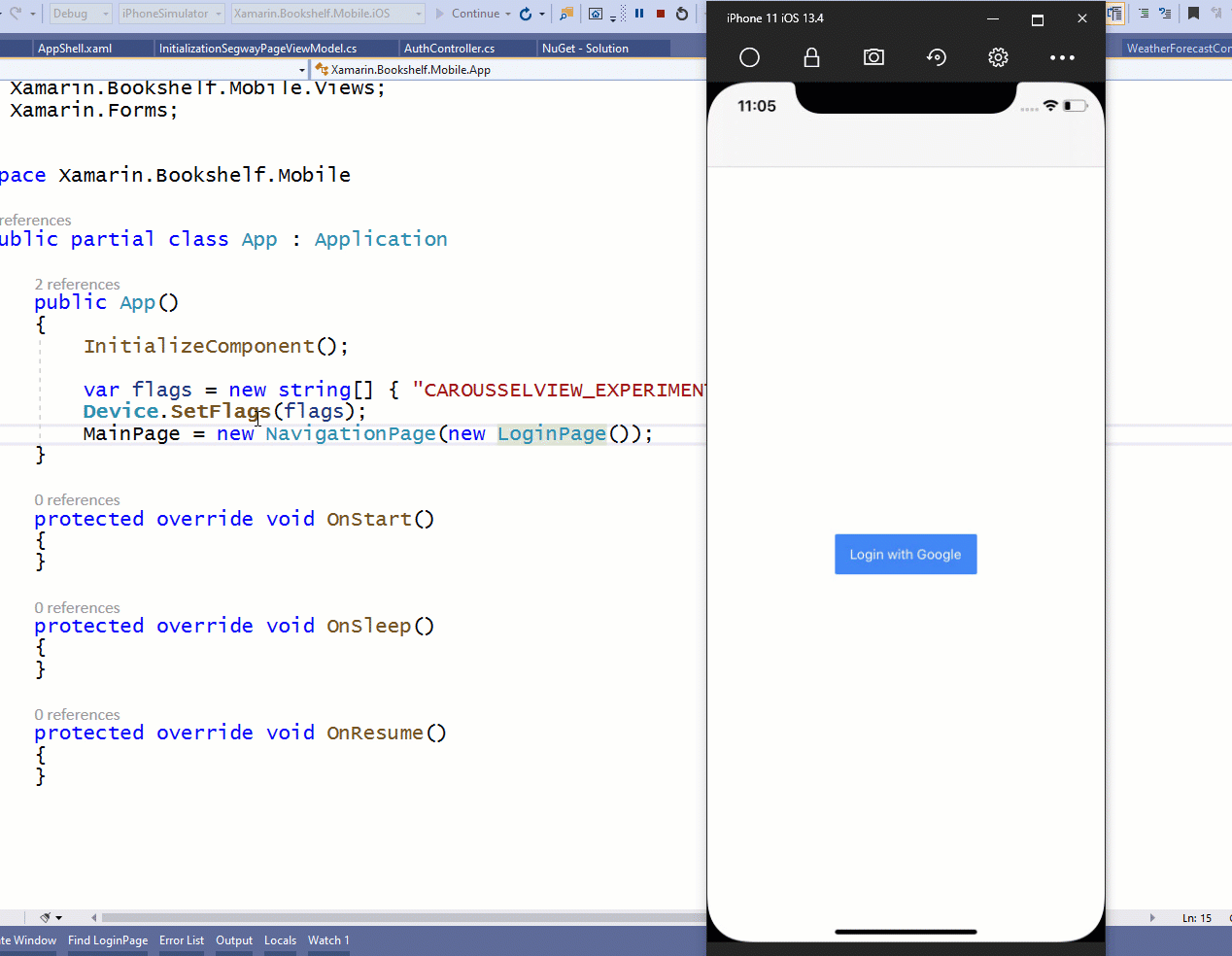The width and height of the screenshot is (1232, 956).
Task: Open the Locals tab
Action: coord(280,940)
